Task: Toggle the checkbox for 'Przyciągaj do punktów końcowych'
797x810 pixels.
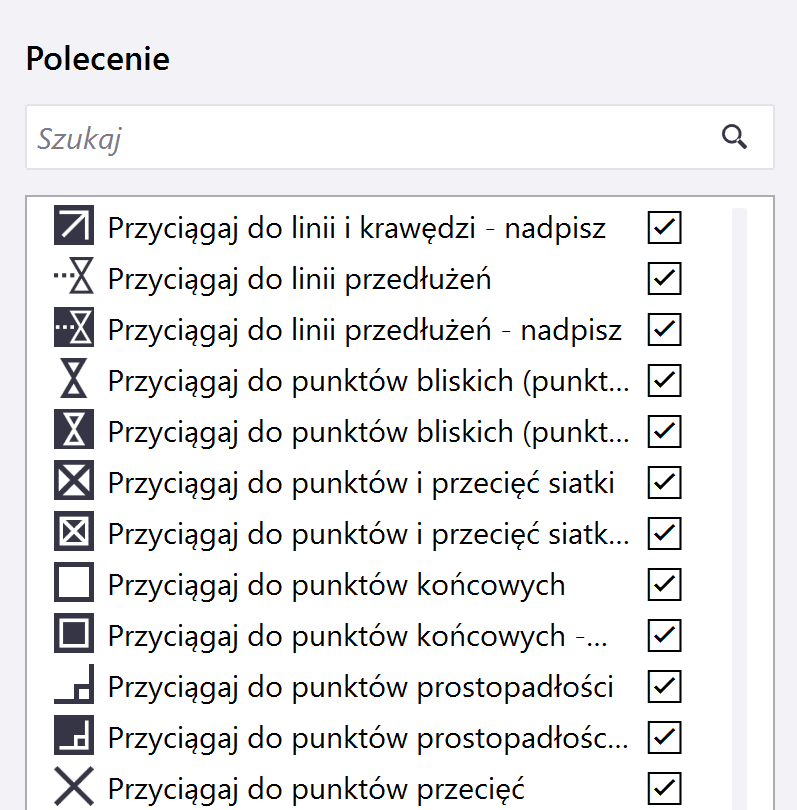Action: coord(664,585)
